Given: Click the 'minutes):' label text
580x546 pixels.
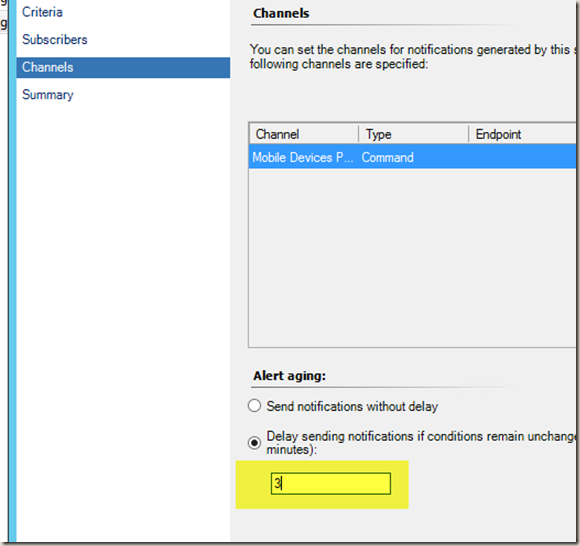Looking at the screenshot, I should pos(291,450).
